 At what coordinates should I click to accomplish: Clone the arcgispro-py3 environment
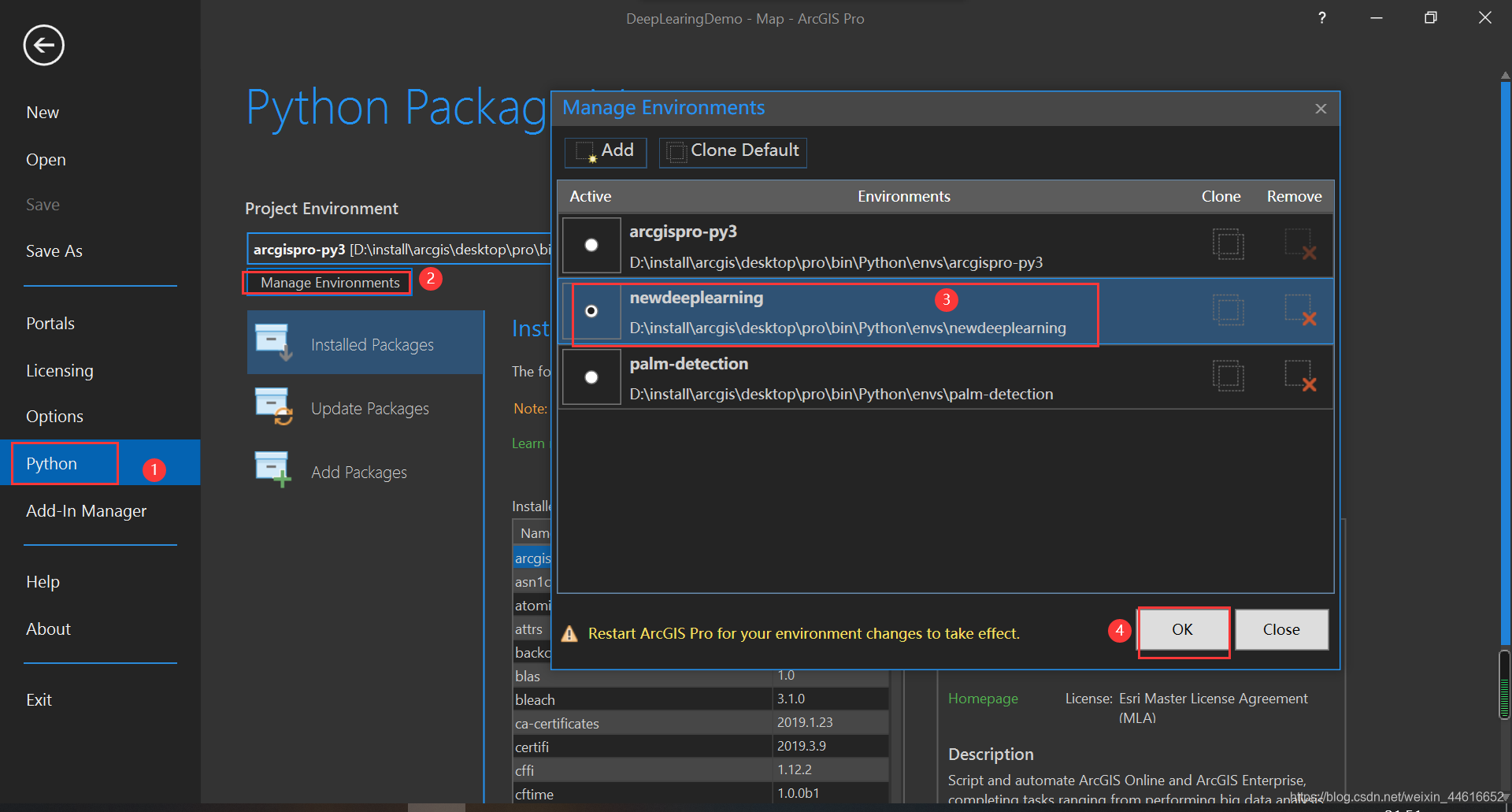(x=1228, y=244)
